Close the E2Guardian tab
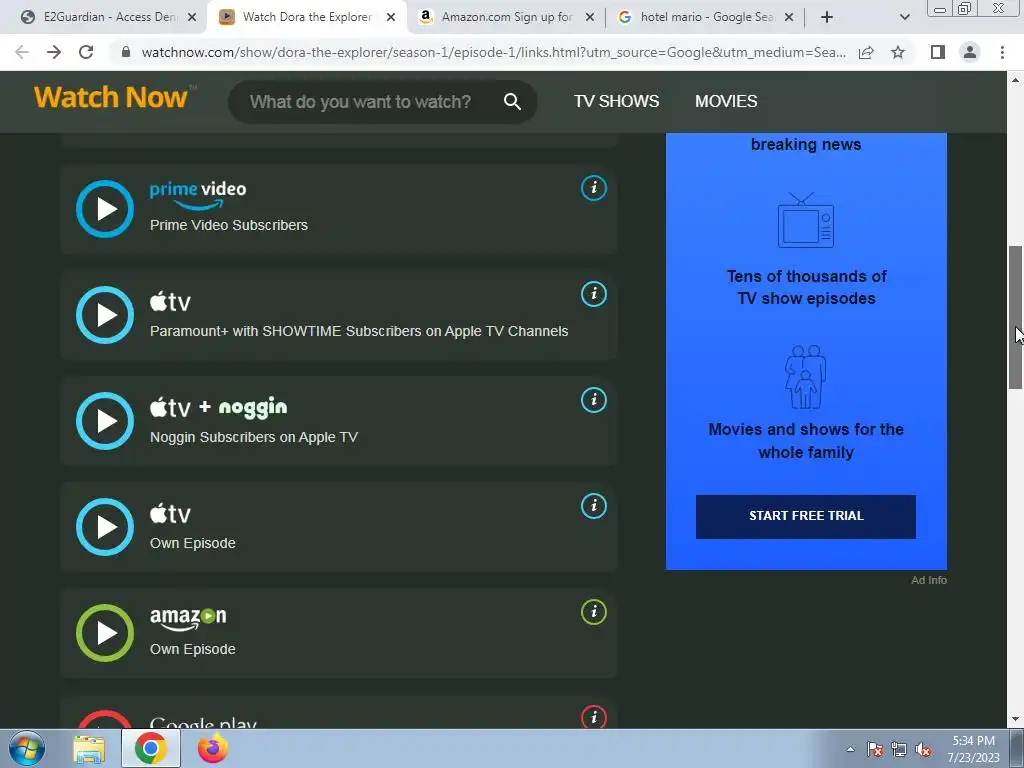The height and width of the screenshot is (768, 1024). click(192, 17)
